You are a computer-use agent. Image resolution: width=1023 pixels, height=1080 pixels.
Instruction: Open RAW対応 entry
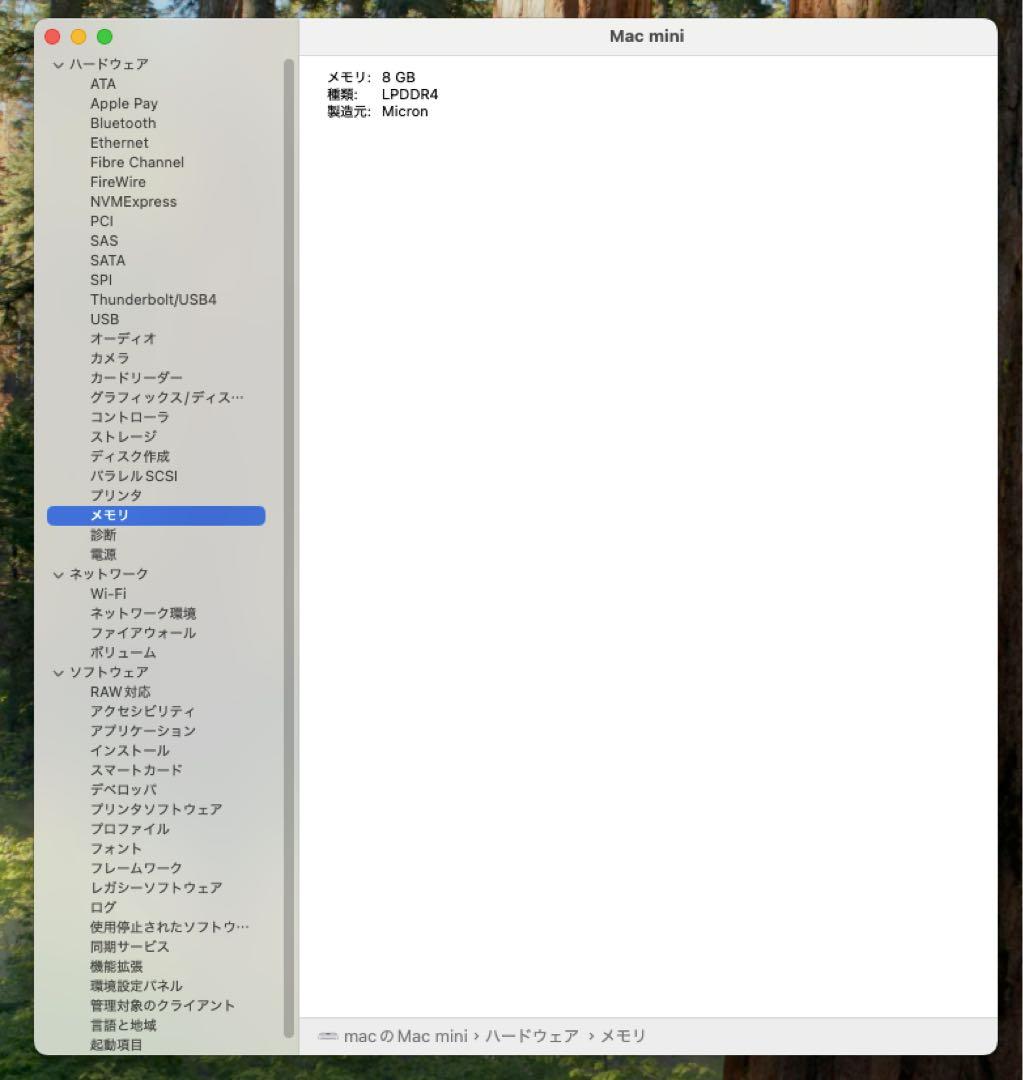pyautogui.click(x=120, y=692)
